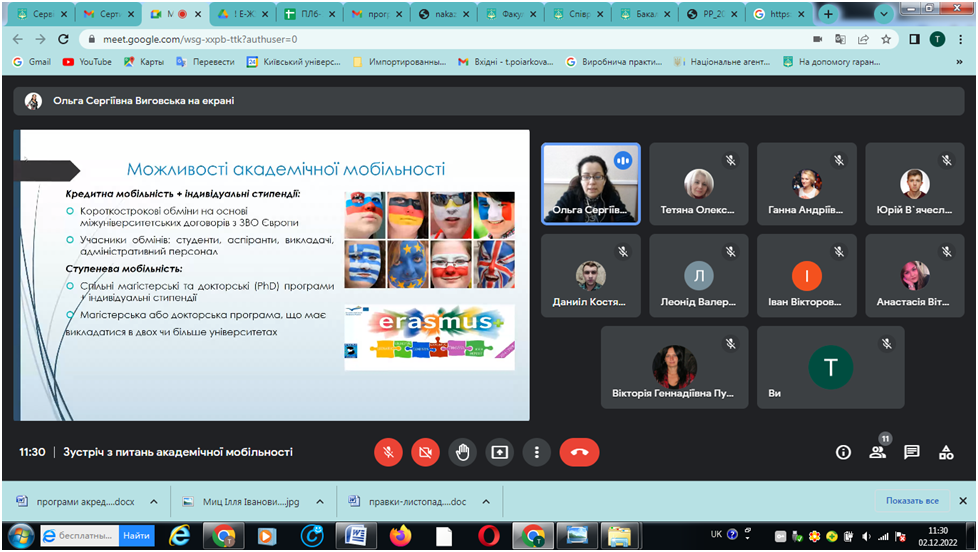Switch to the PP_20 browser tab

point(710,14)
